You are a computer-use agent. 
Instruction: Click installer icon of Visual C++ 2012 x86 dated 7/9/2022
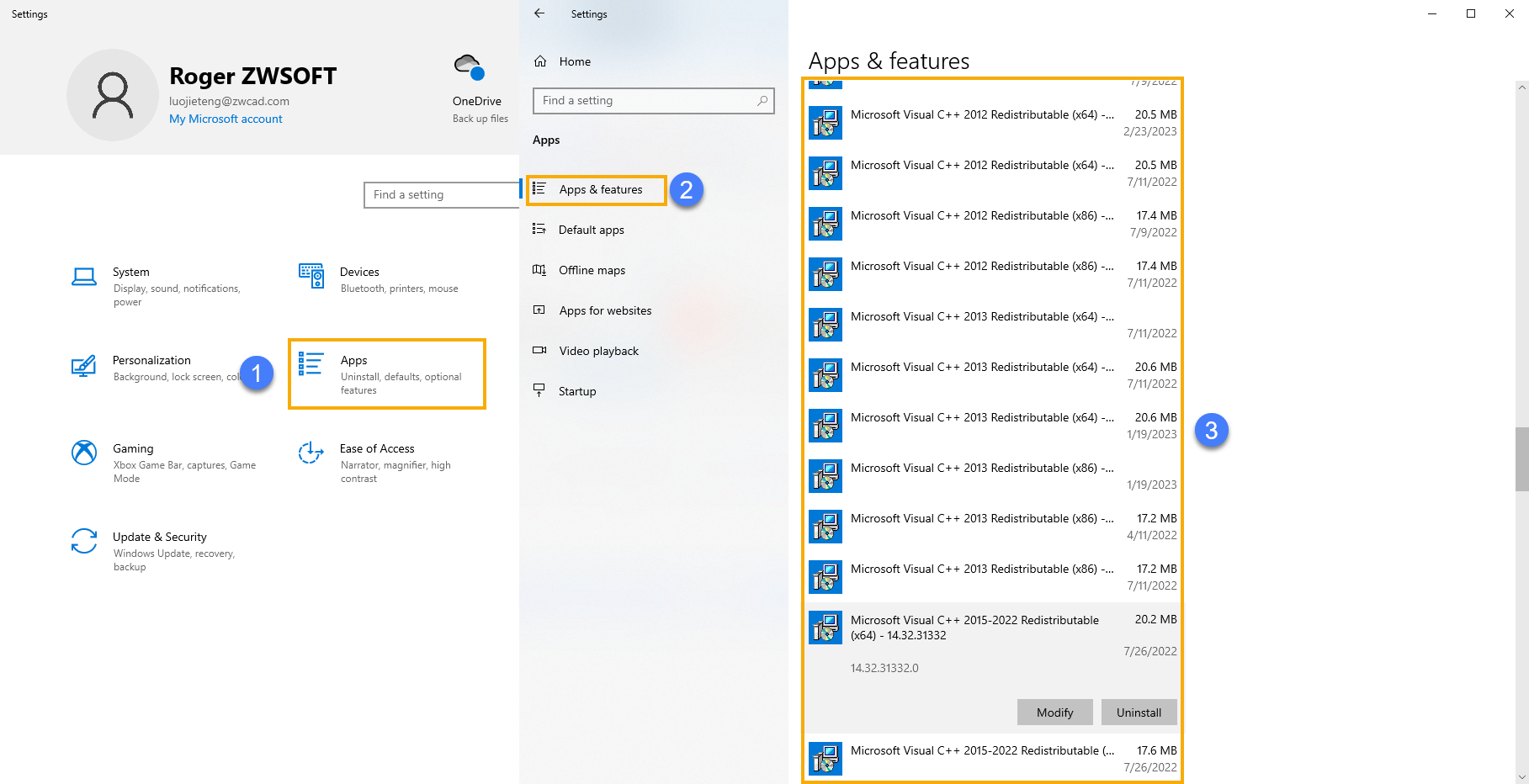826,224
